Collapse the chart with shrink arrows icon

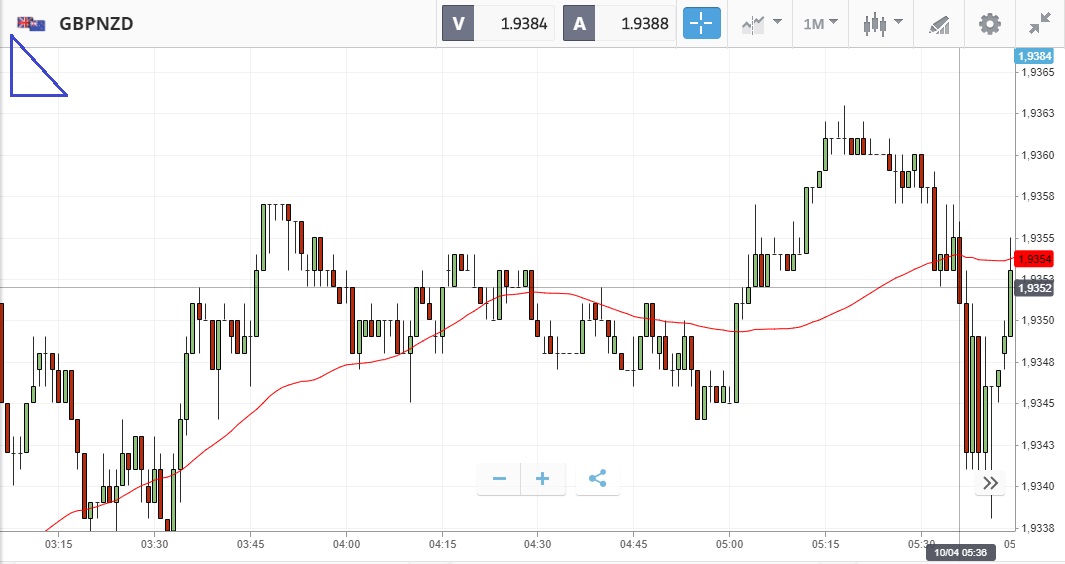tap(1040, 24)
